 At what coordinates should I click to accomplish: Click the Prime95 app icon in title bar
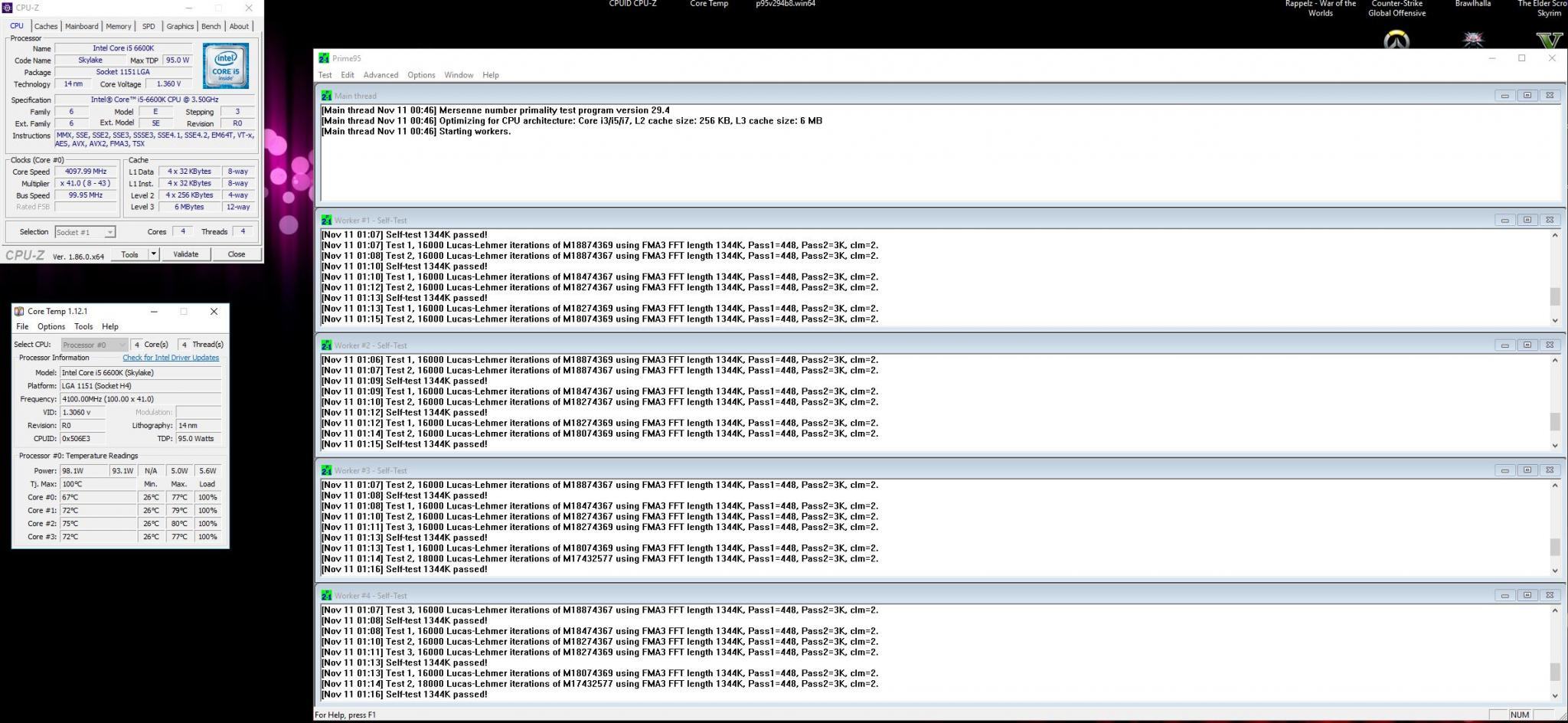click(x=324, y=58)
